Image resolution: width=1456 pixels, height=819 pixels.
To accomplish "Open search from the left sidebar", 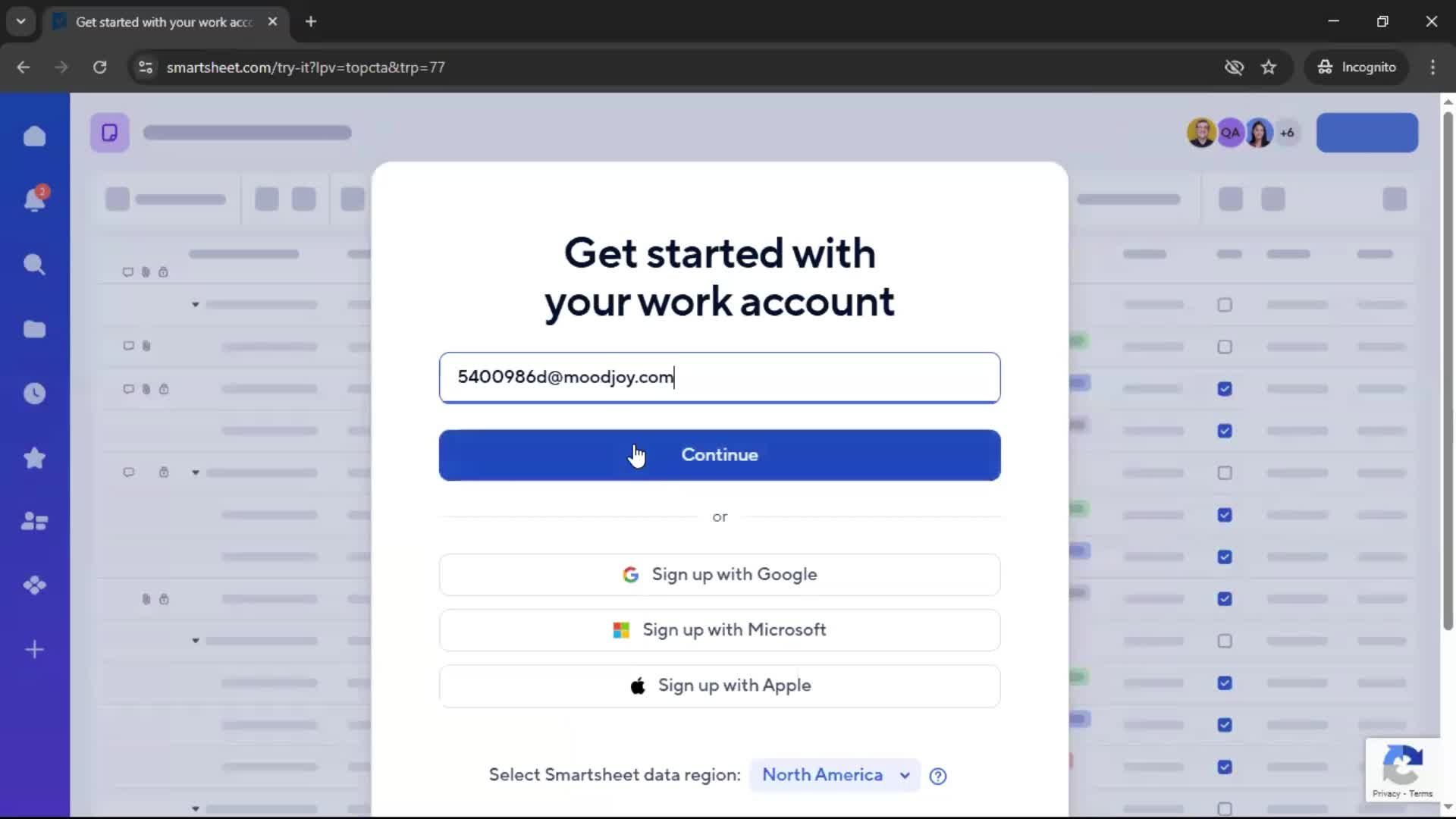I will (34, 264).
